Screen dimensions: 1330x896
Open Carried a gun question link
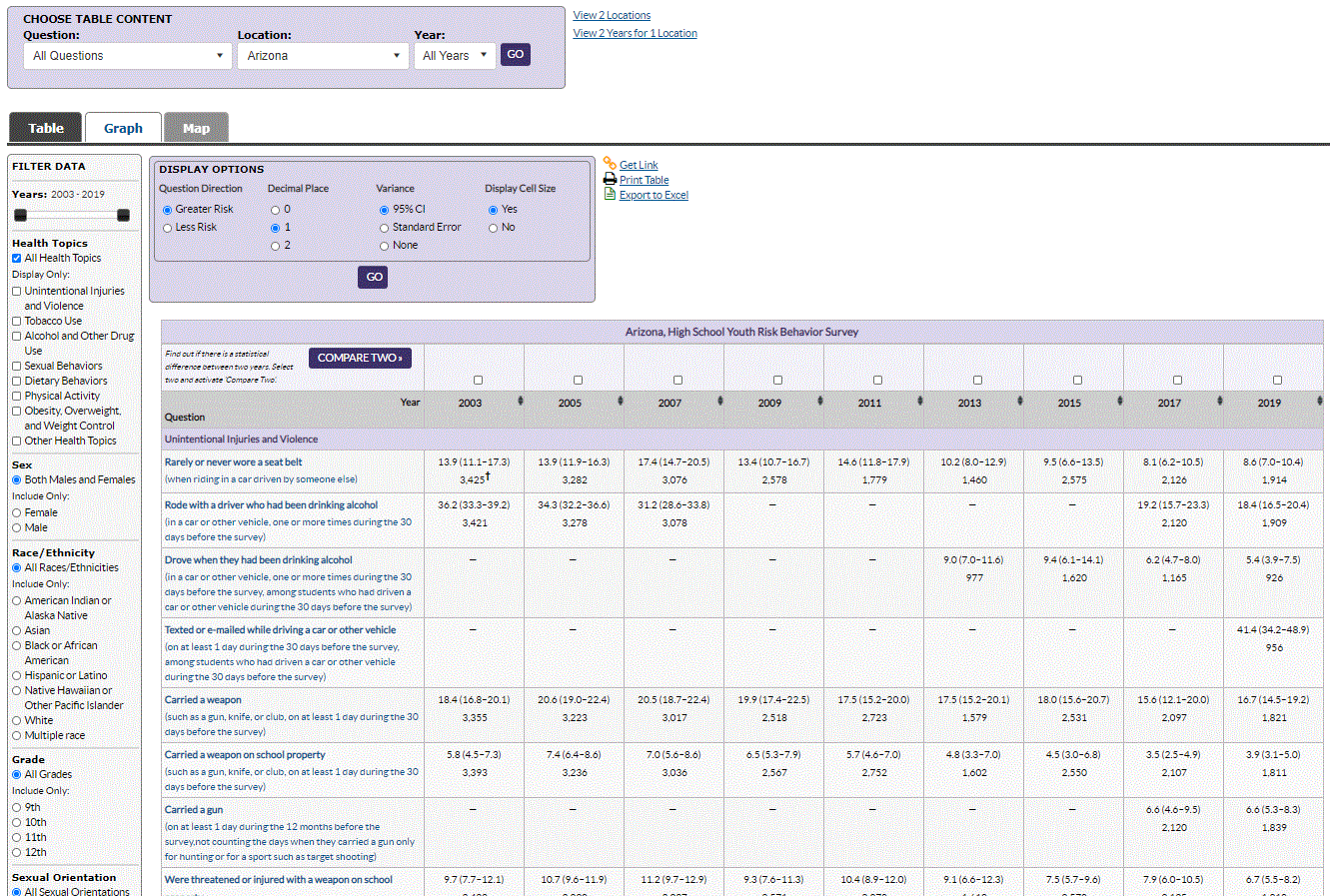click(194, 809)
